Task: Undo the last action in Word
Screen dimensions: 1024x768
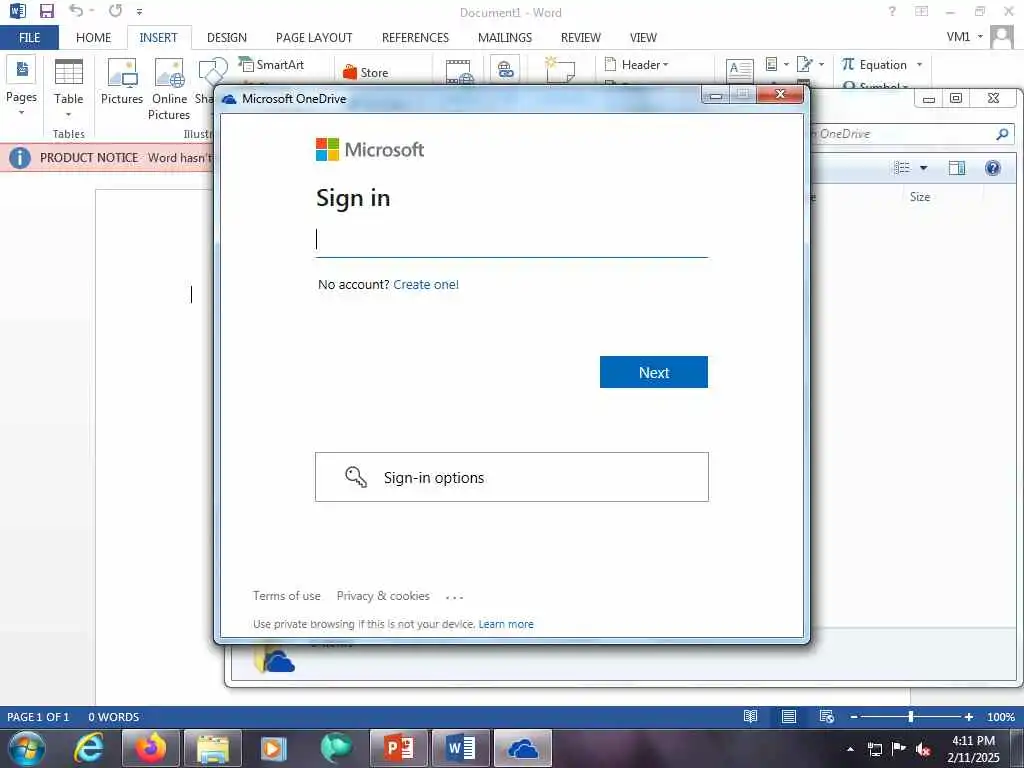Action: [x=76, y=10]
